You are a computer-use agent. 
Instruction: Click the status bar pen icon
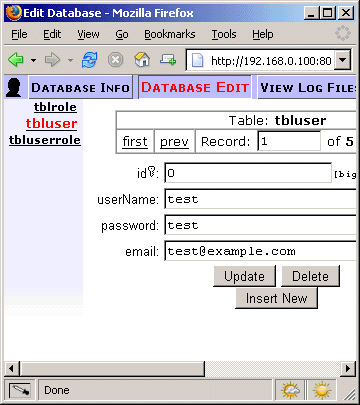(19, 390)
